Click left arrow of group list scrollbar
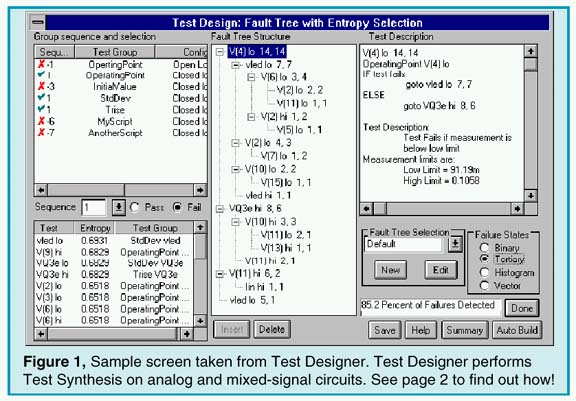The height and width of the screenshot is (401, 576). tap(41, 190)
